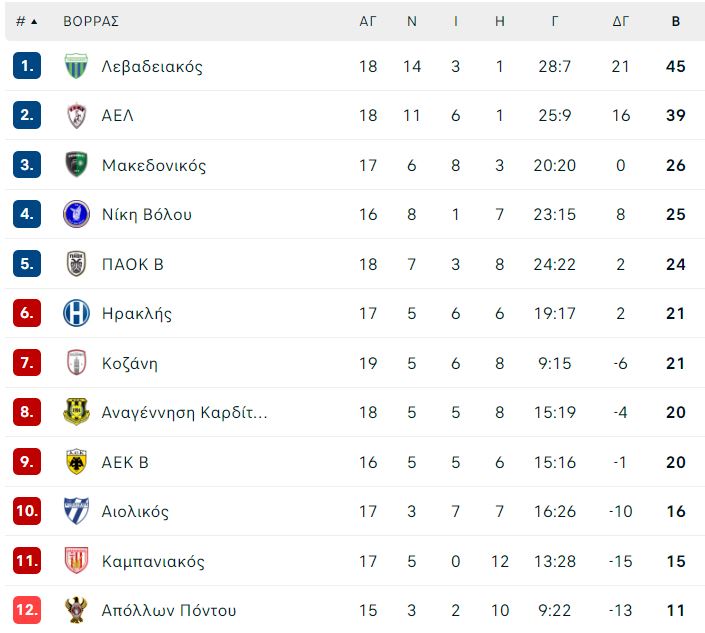
Task: Click the blue position badge 1.
Action: (27, 66)
